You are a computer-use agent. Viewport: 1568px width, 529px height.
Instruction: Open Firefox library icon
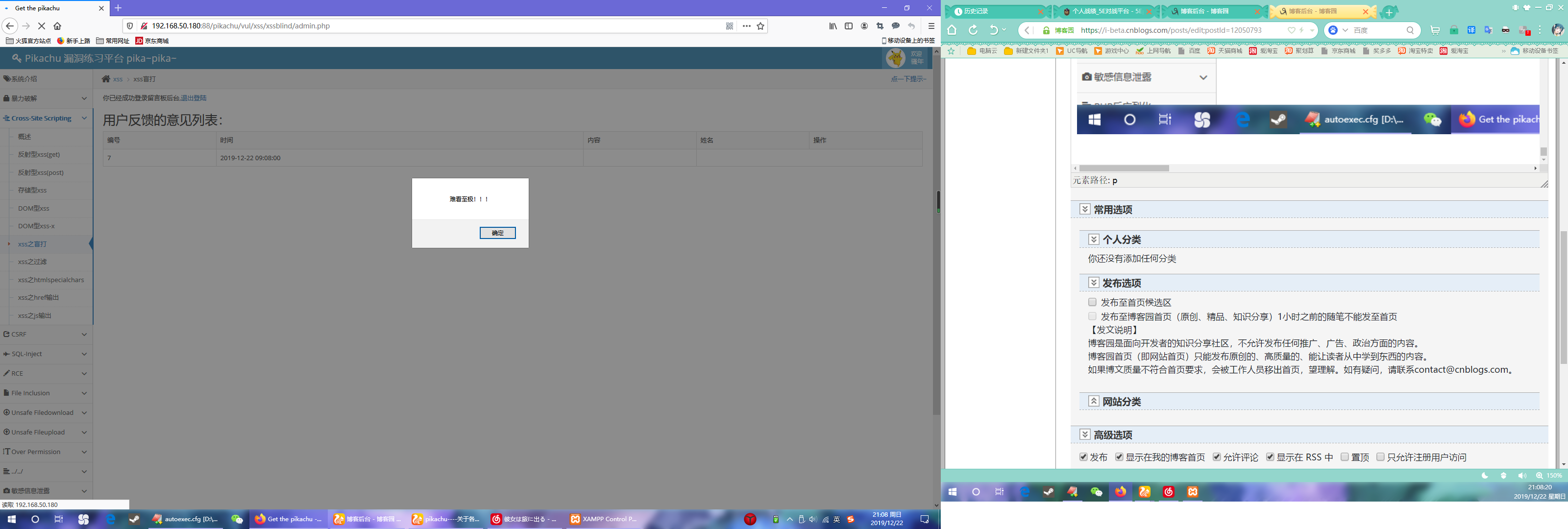coord(833,26)
